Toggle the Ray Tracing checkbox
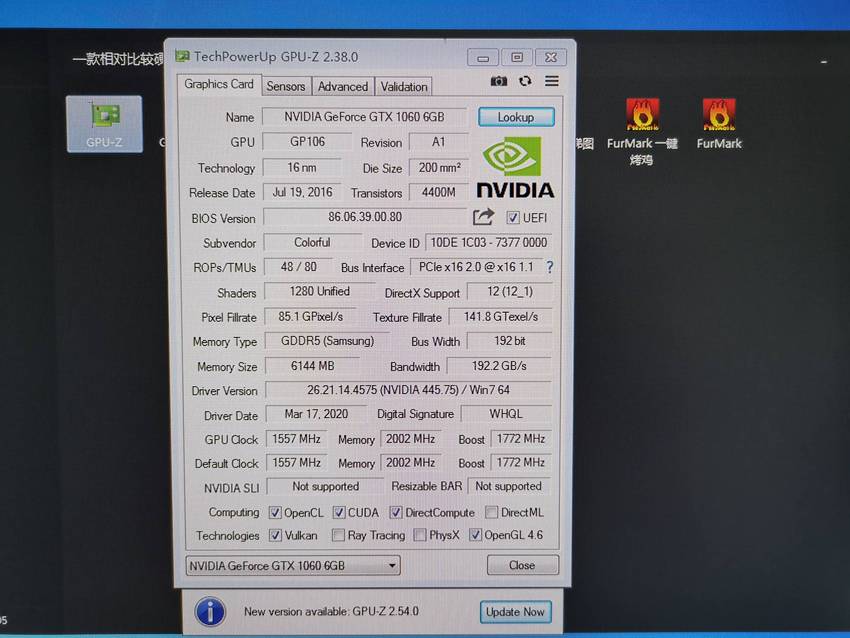850x638 pixels. [x=338, y=536]
